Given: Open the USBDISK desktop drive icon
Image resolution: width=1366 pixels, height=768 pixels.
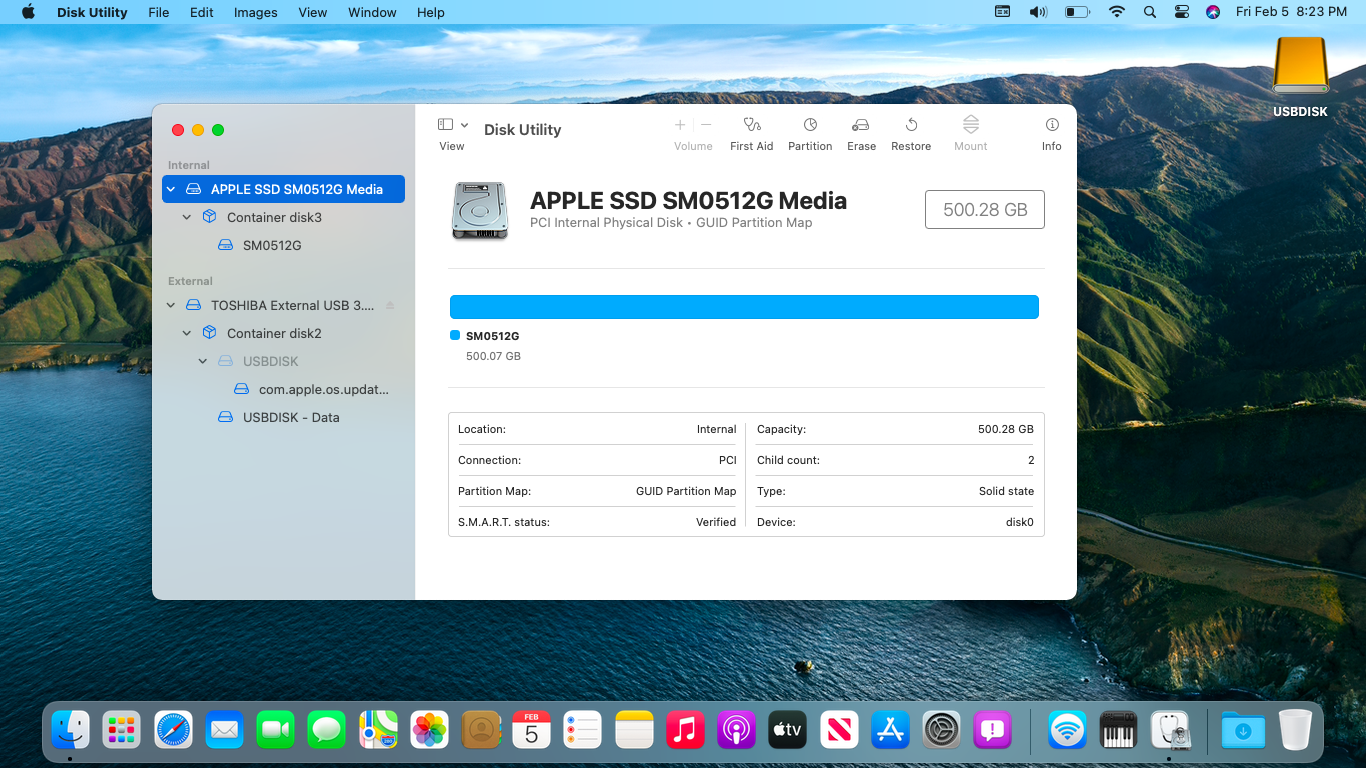Looking at the screenshot, I should tap(1300, 68).
